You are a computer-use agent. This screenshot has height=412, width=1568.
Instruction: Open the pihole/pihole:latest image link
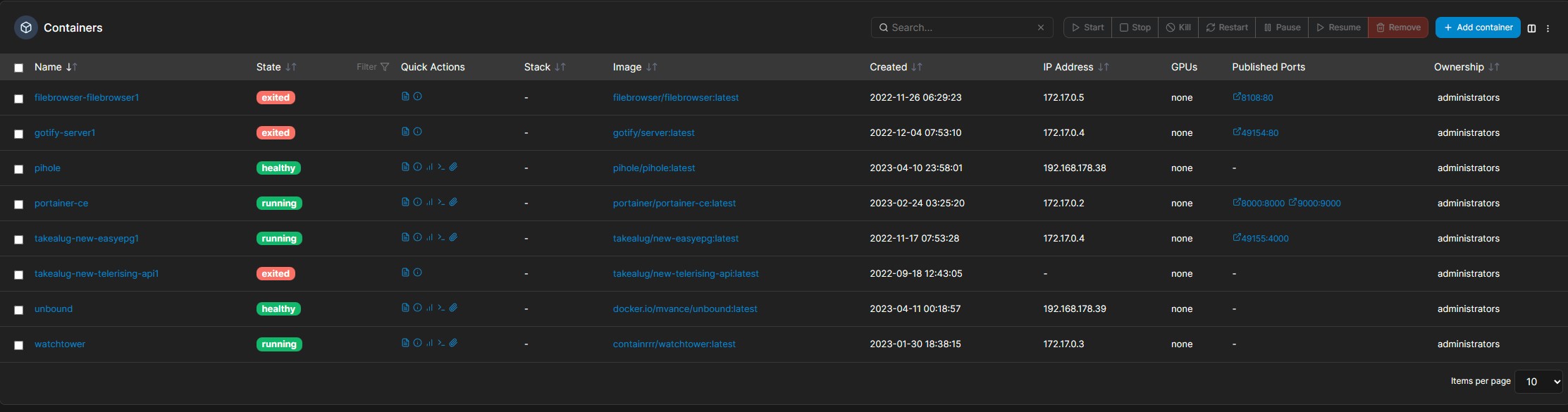click(654, 168)
